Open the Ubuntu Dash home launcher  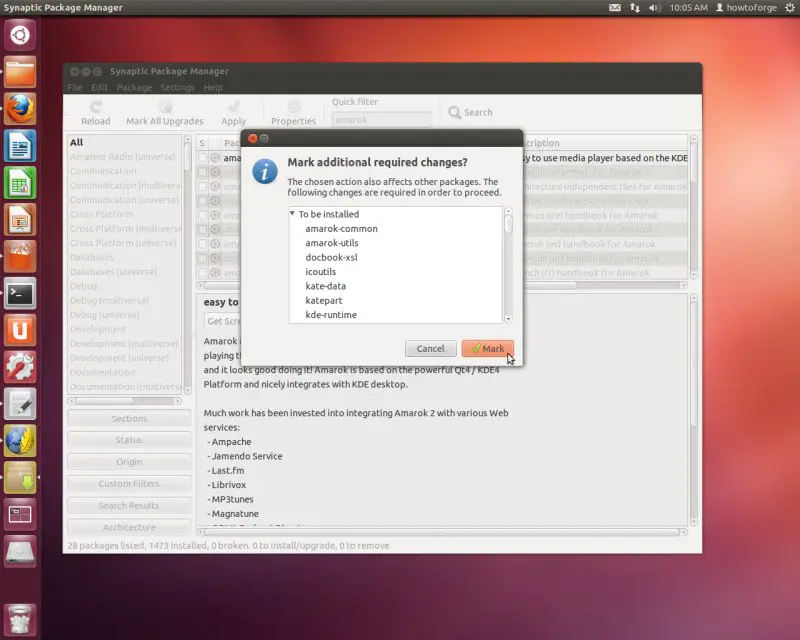point(20,35)
